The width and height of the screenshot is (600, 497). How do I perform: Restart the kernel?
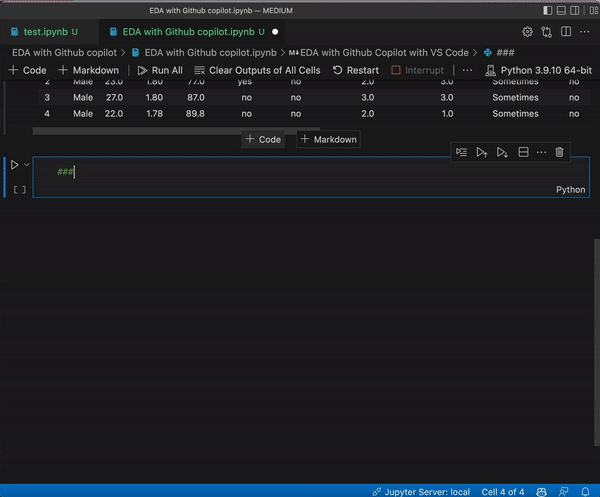[356, 70]
